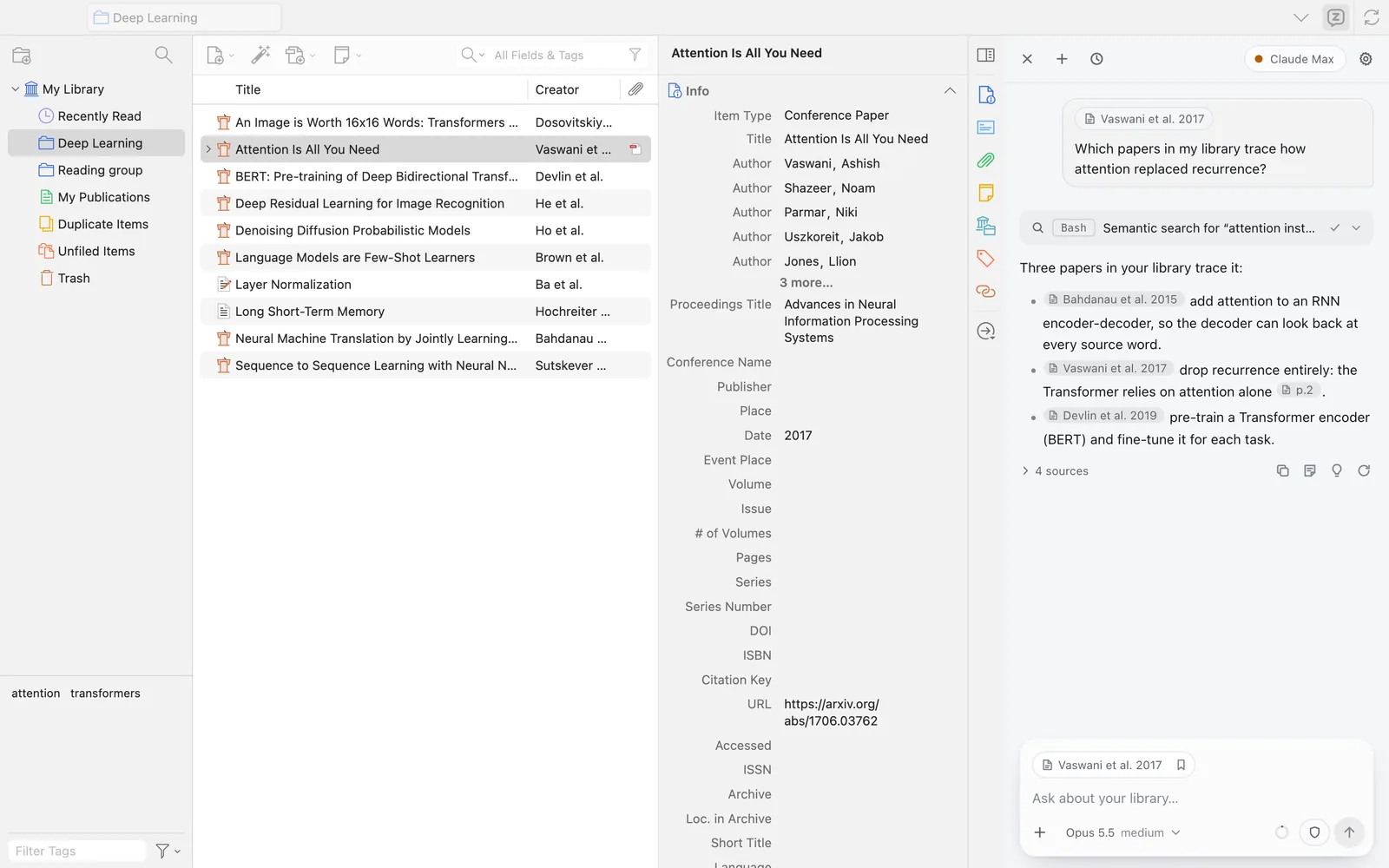The height and width of the screenshot is (868, 1389).
Task: Show the 3 more authors link
Action: 806,282
